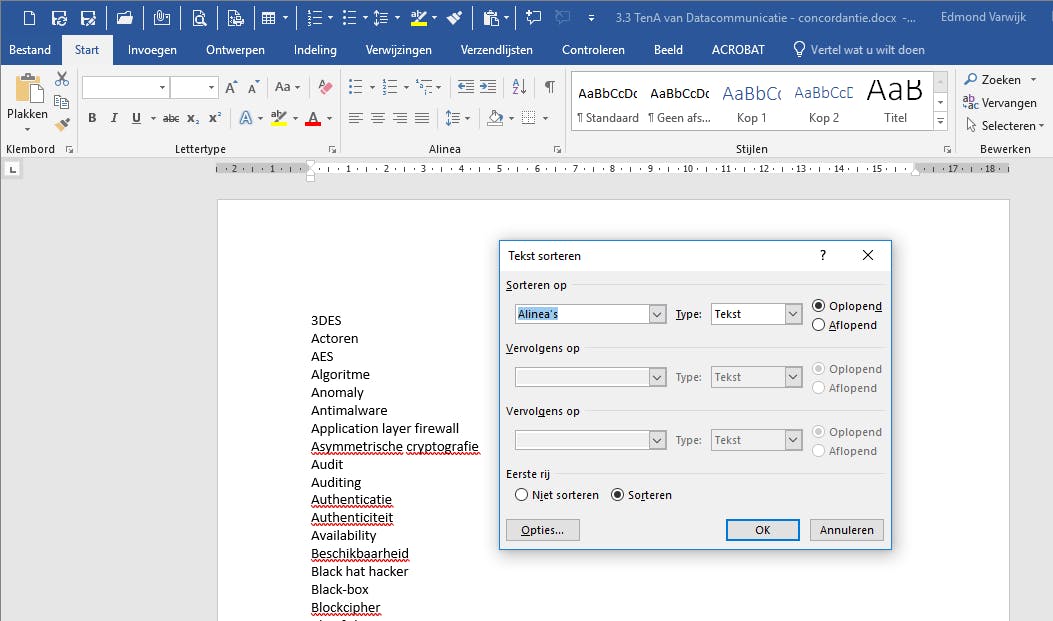Viewport: 1053px width, 621px height.
Task: Select Niet sorteren under Eerste rij
Action: [x=521, y=495]
